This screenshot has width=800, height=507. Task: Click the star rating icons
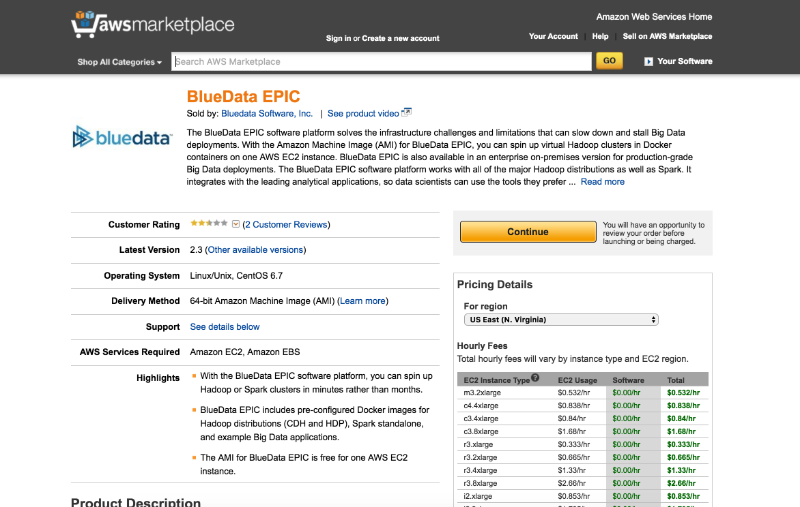point(209,223)
